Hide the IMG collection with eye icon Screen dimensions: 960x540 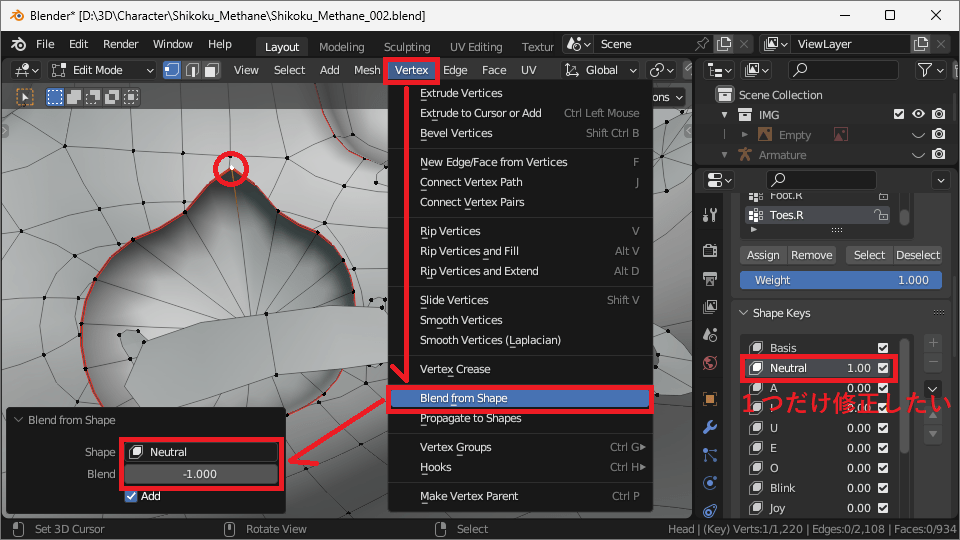[918, 115]
